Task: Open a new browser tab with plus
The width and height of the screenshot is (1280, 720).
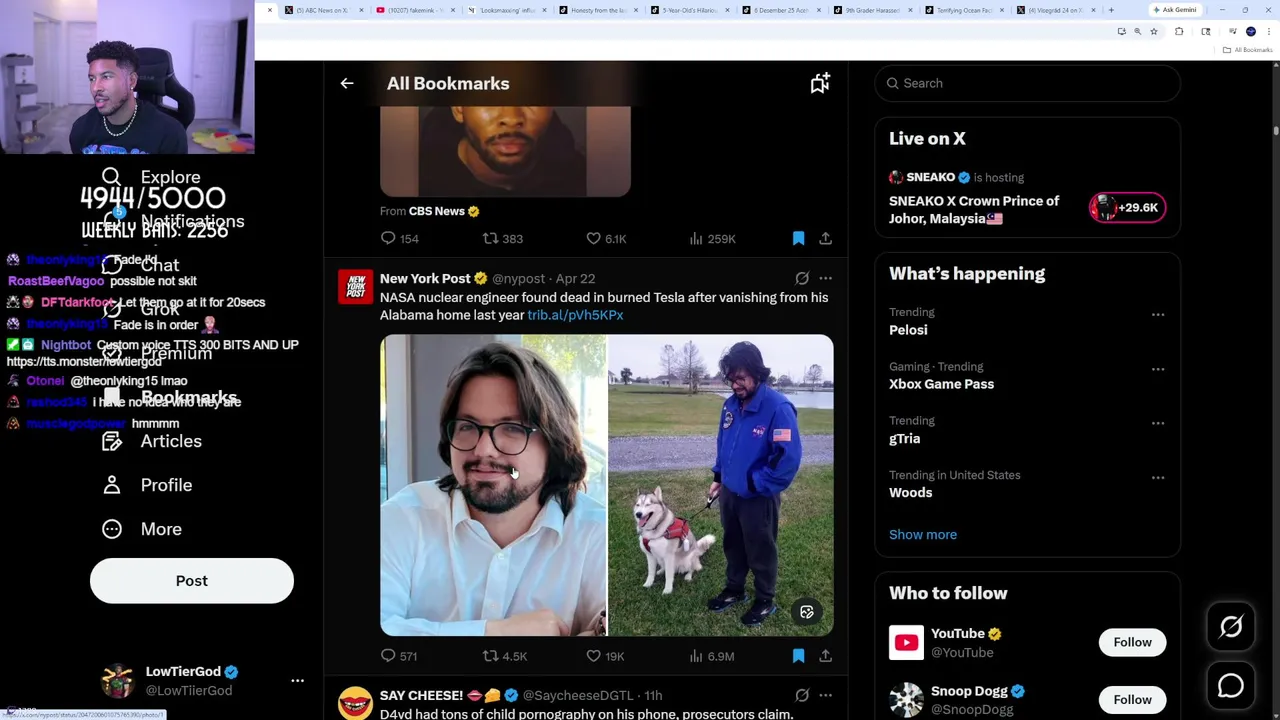Action: click(1111, 10)
